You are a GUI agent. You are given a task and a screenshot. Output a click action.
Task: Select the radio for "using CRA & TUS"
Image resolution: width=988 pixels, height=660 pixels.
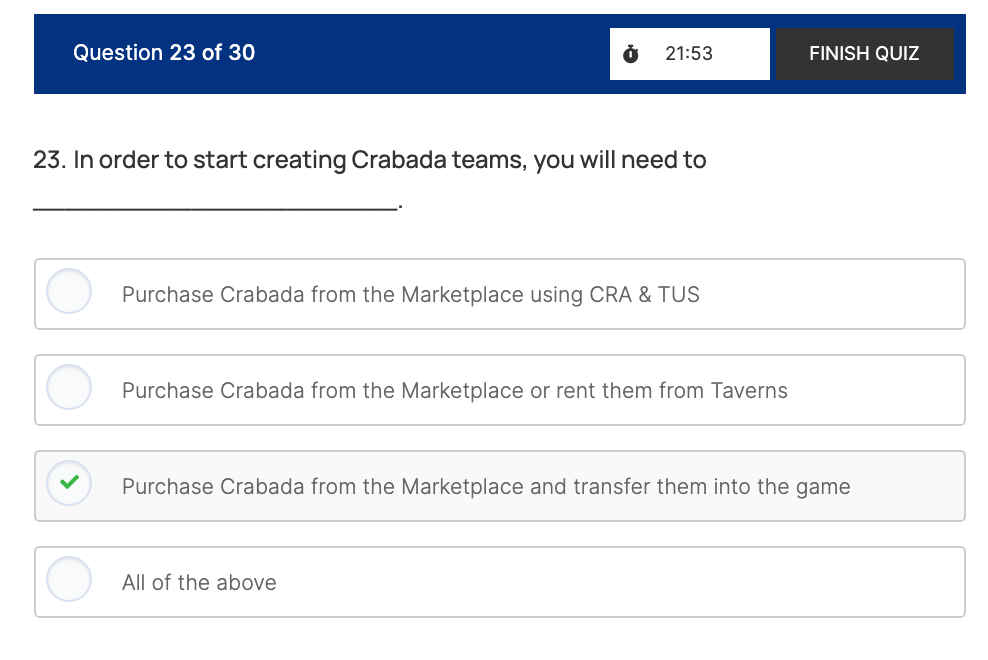(x=69, y=292)
